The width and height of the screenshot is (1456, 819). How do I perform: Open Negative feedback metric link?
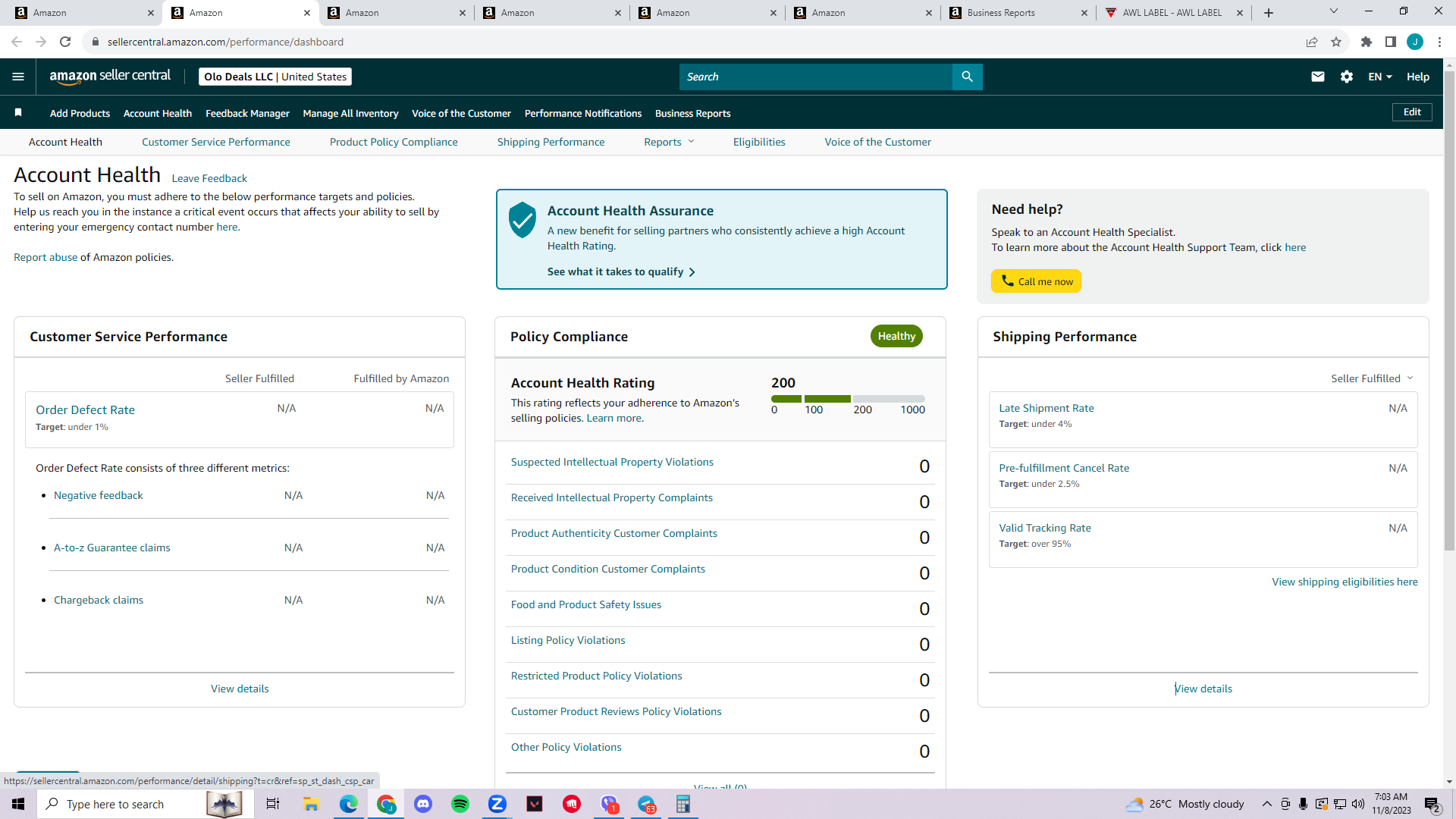[x=99, y=495]
